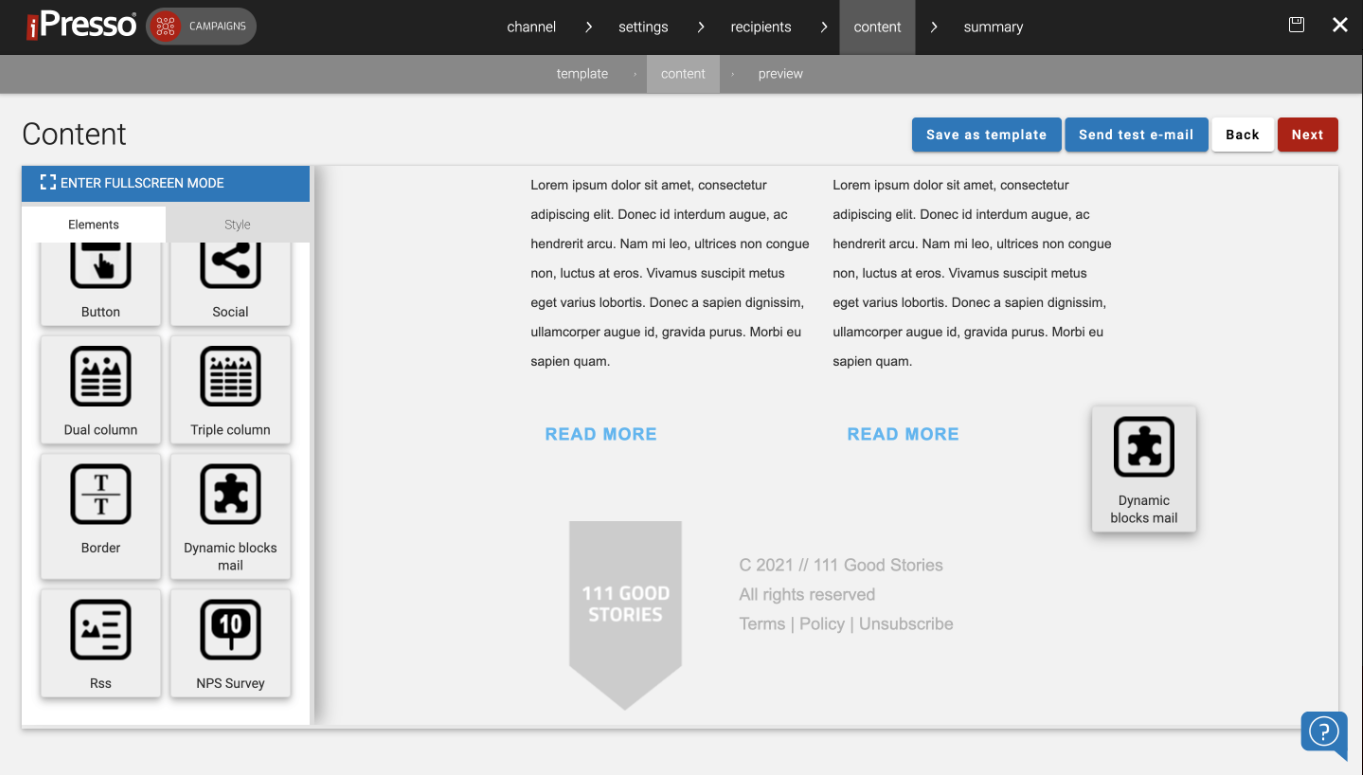Image resolution: width=1363 pixels, height=775 pixels.
Task: Click the fullscreen brackets icon
Action: [x=48, y=182]
